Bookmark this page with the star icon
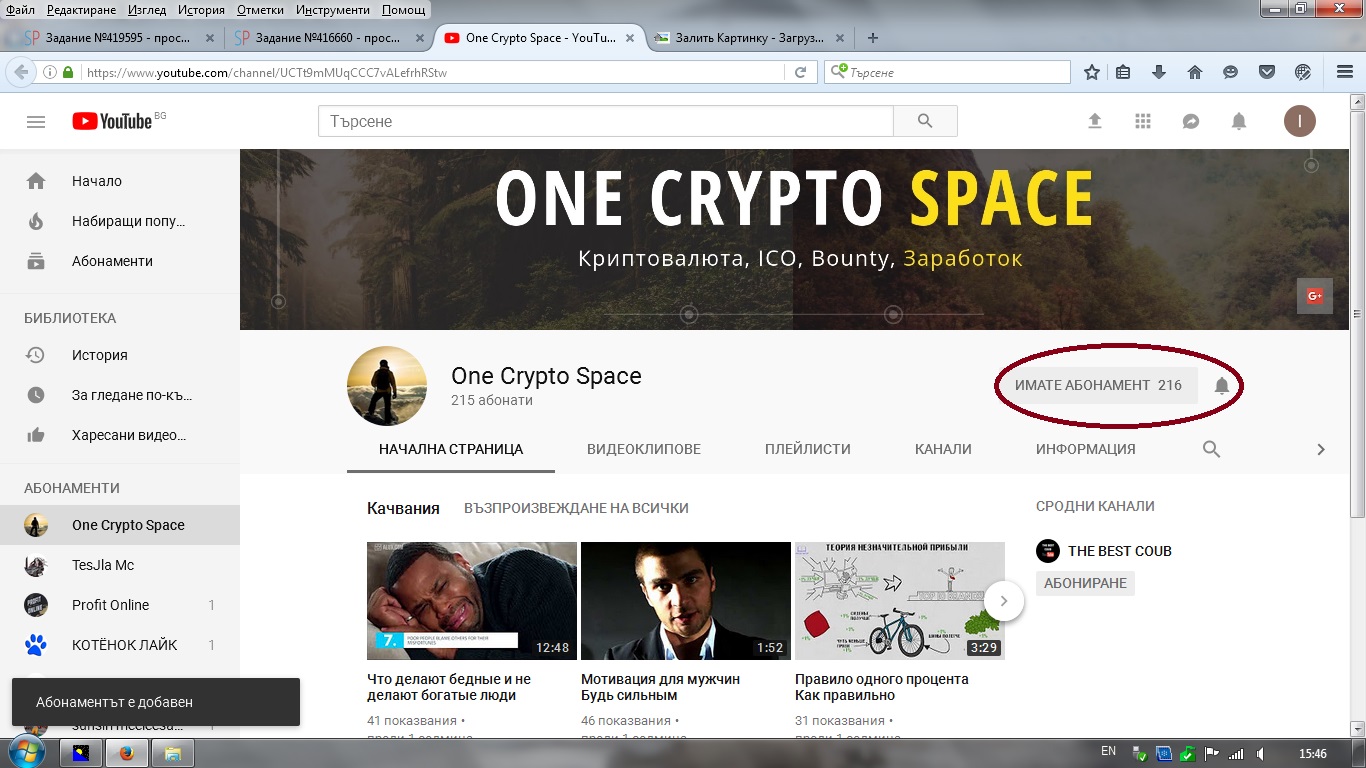 (1092, 72)
